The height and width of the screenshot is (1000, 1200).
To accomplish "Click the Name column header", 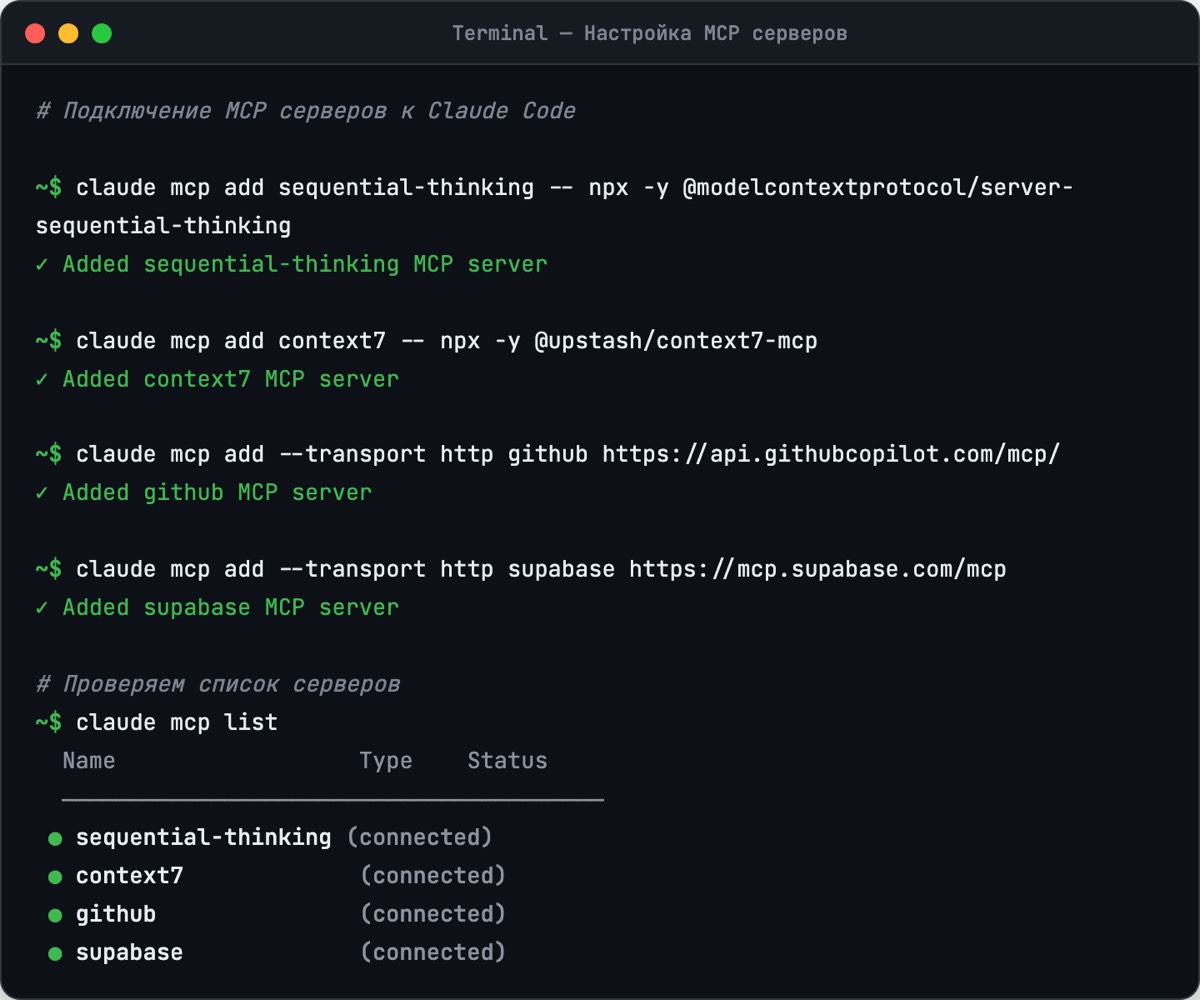I will coord(89,761).
